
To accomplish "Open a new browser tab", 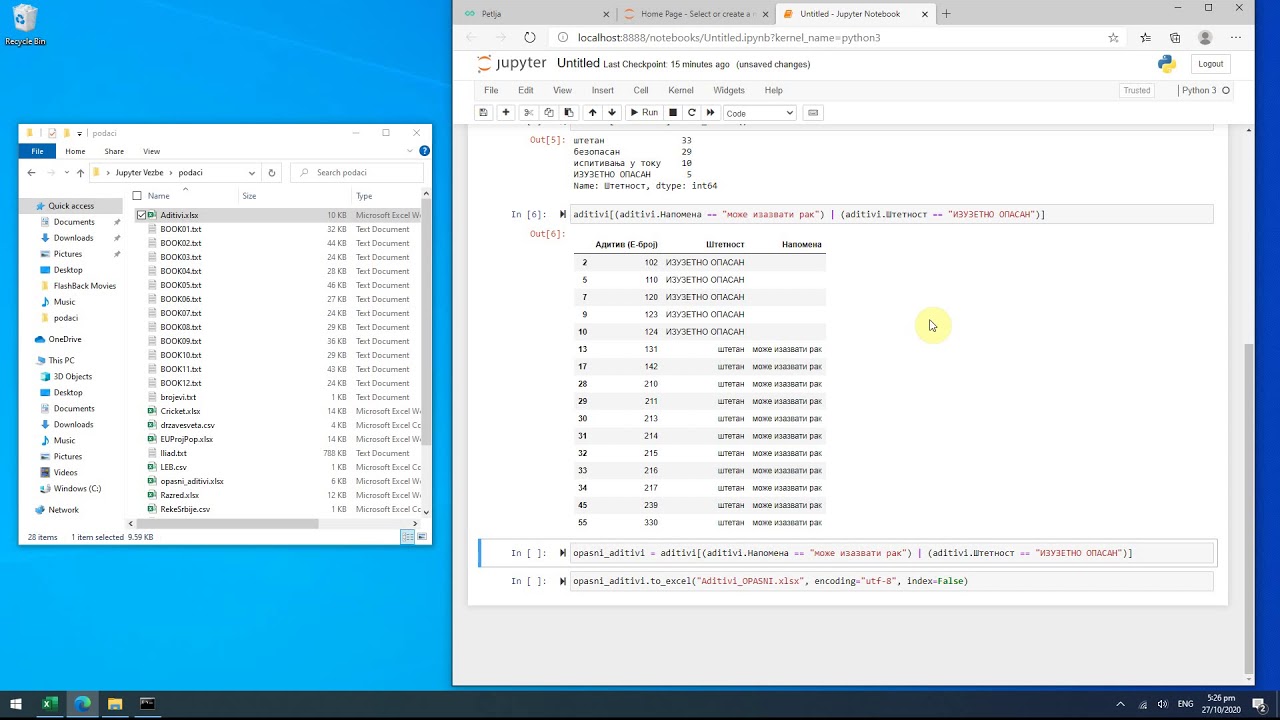I will point(946,14).
